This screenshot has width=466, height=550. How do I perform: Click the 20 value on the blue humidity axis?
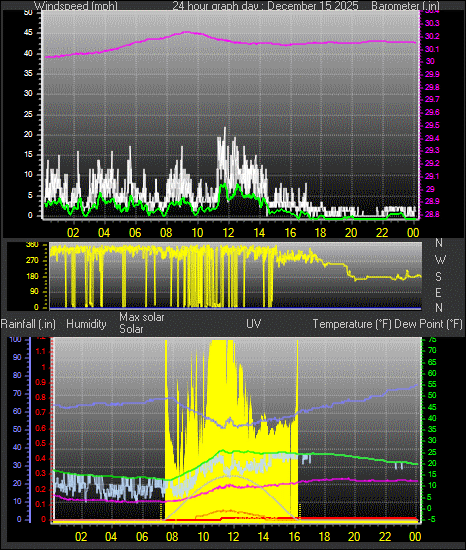click(x=17, y=483)
